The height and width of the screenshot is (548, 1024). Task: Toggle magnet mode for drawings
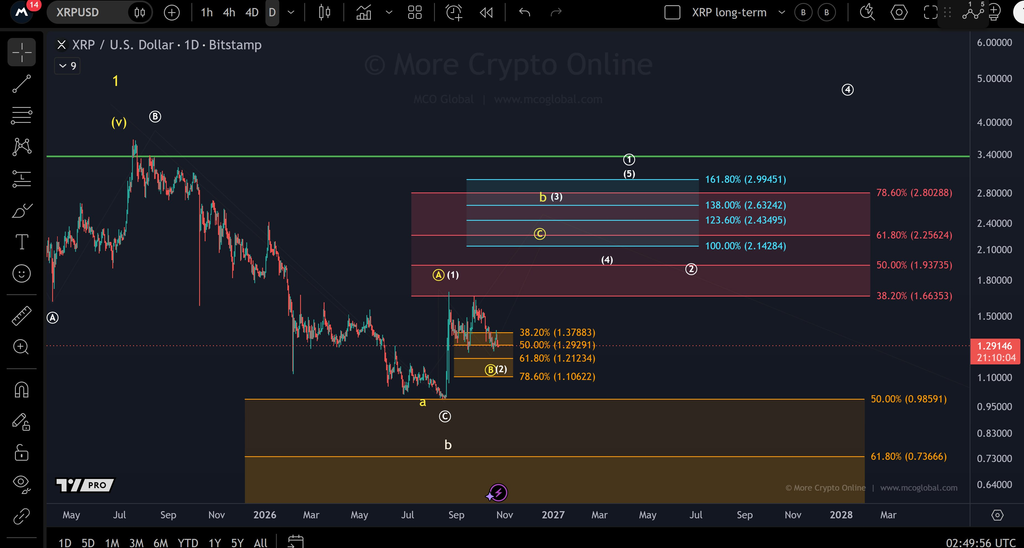click(22, 390)
